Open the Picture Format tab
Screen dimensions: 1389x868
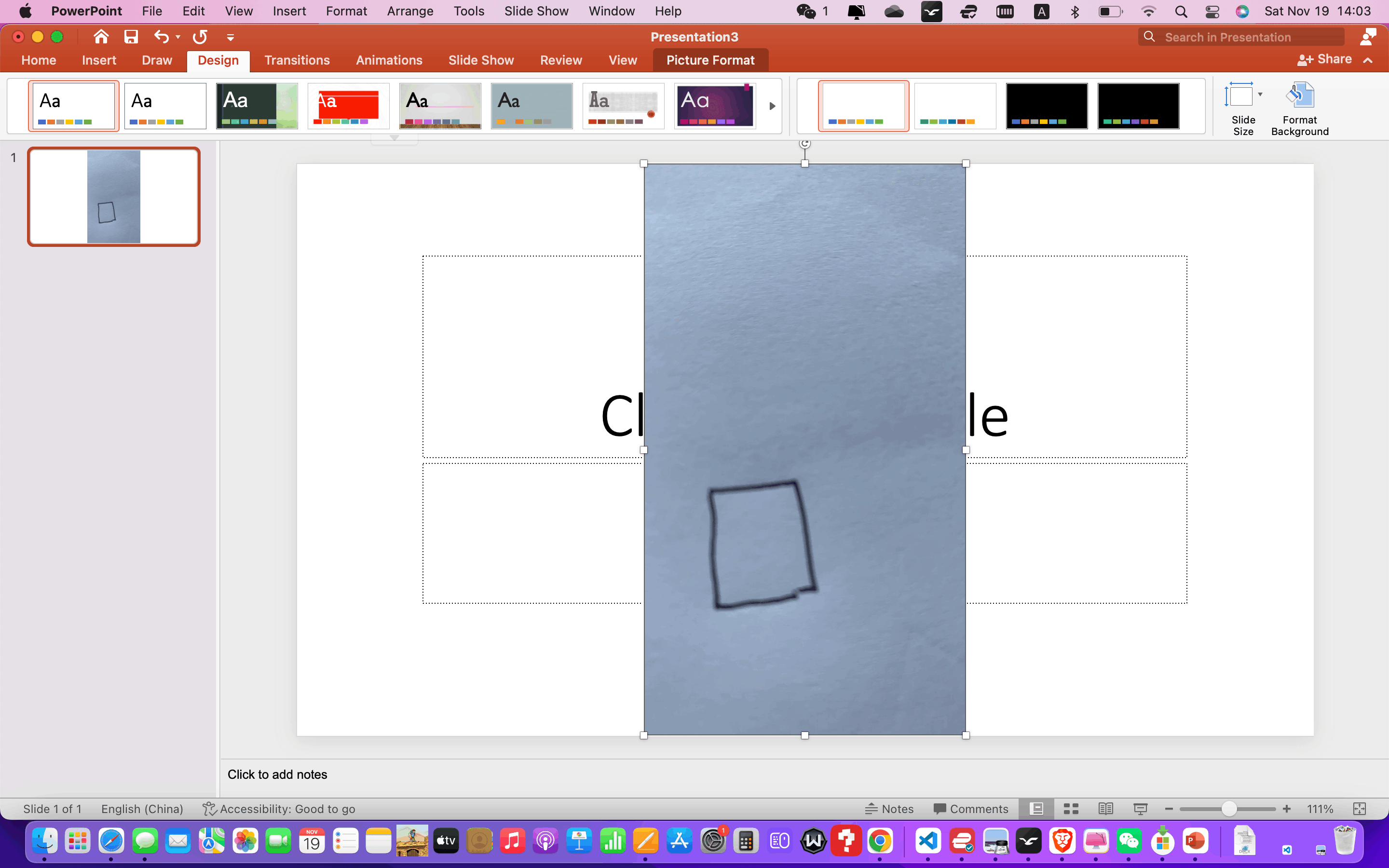[x=710, y=60]
